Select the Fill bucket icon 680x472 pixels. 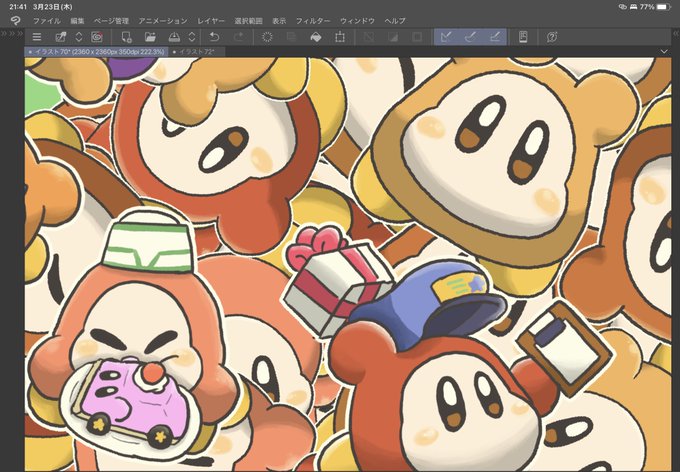[316, 37]
